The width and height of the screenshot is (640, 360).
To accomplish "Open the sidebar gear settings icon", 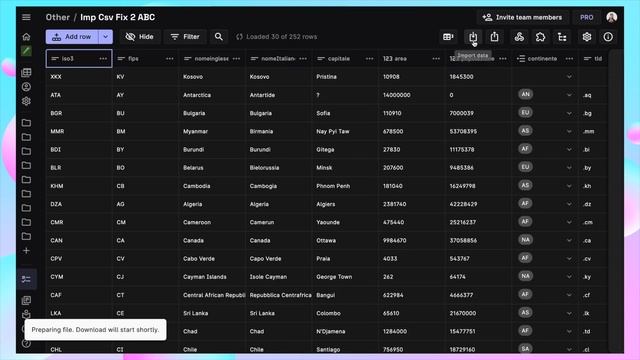I will [x=26, y=101].
